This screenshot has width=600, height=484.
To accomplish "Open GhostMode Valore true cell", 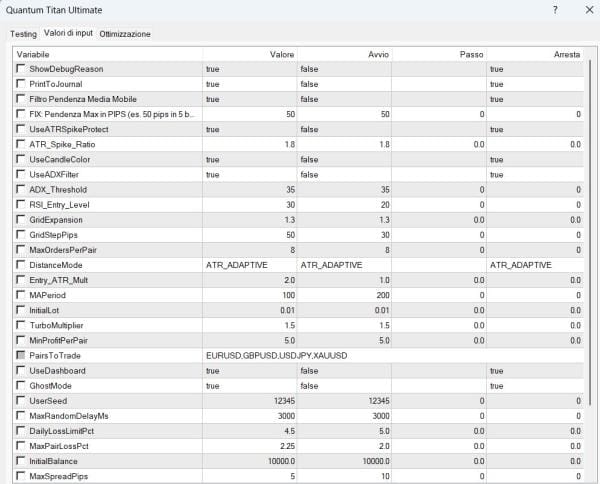I will pos(250,386).
